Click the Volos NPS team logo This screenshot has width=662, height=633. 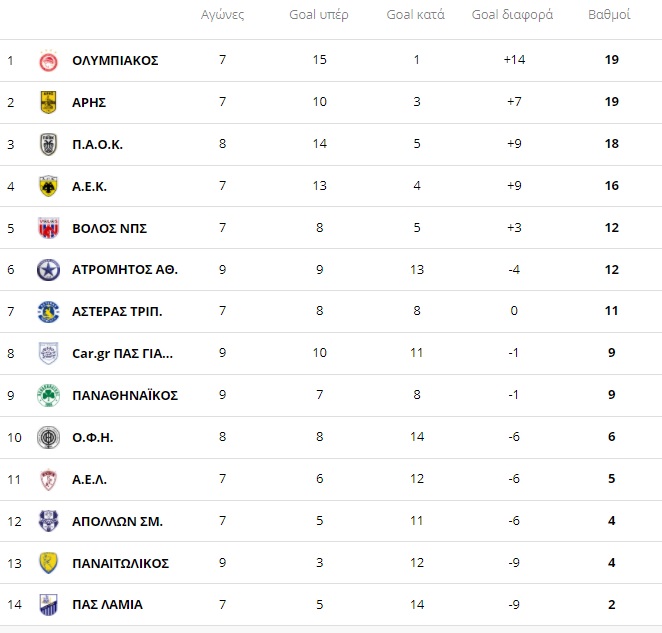pyautogui.click(x=49, y=228)
